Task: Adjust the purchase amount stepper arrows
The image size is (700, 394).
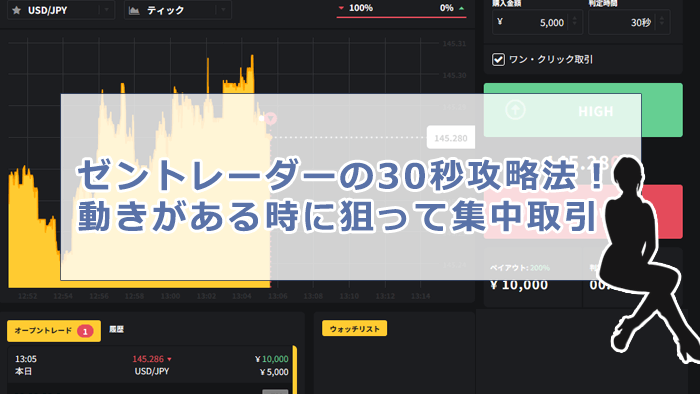Action: (575, 21)
